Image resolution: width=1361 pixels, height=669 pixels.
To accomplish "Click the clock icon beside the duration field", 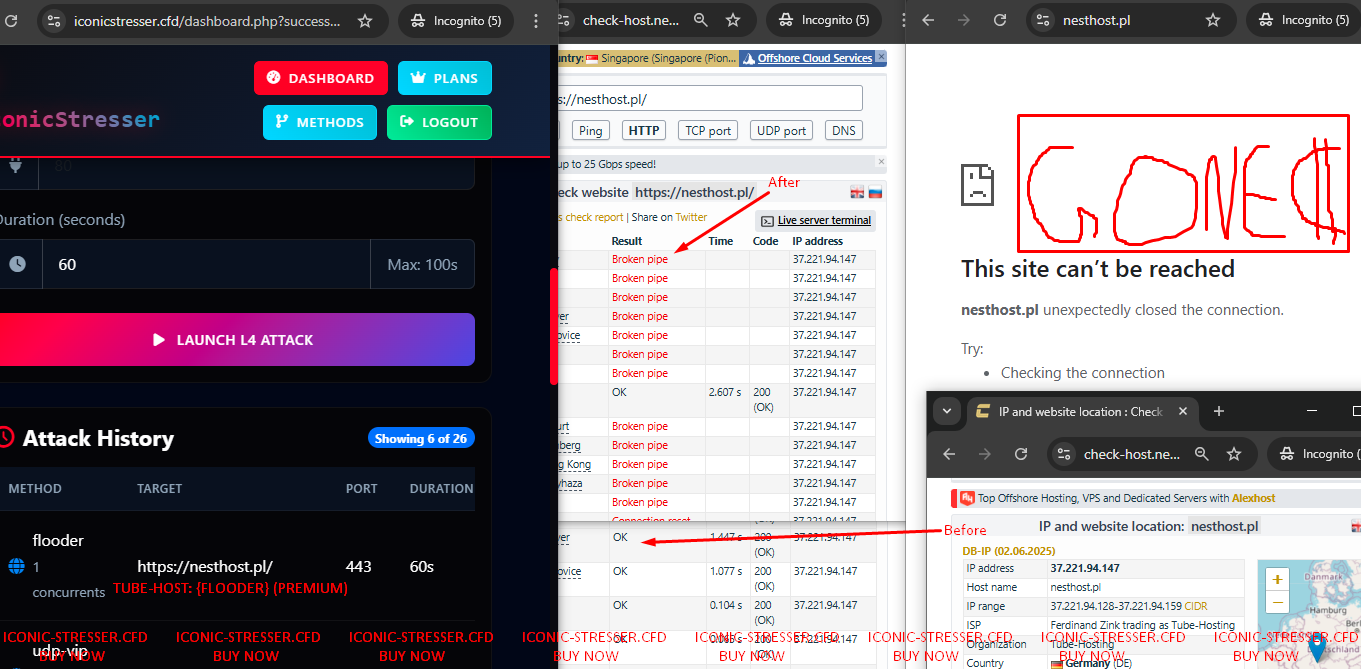I will tap(17, 264).
